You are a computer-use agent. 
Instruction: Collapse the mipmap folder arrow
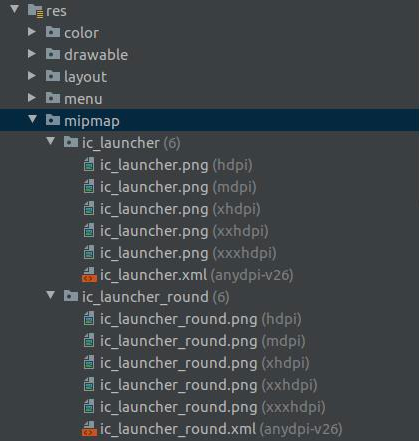click(x=33, y=119)
